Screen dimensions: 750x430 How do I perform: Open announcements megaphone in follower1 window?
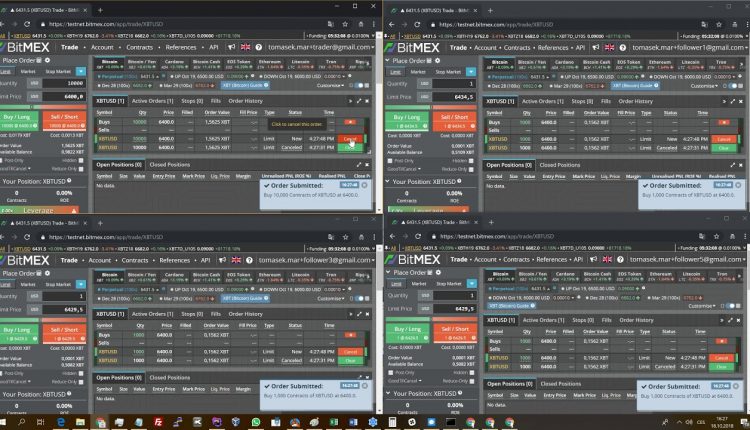coord(596,47)
